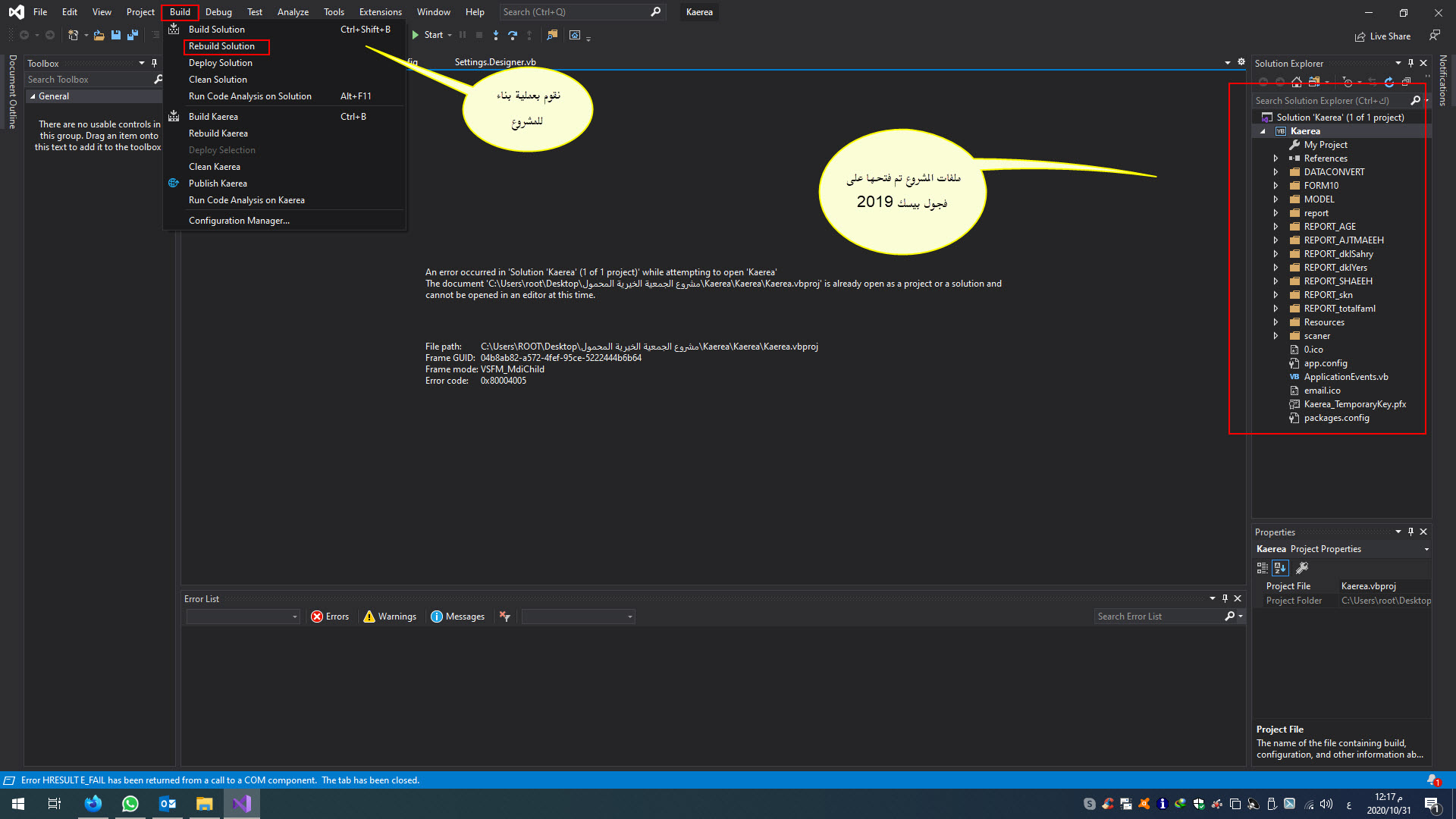
Task: Toggle auto-hide pin on Toolbox panel
Action: pyautogui.click(x=154, y=63)
